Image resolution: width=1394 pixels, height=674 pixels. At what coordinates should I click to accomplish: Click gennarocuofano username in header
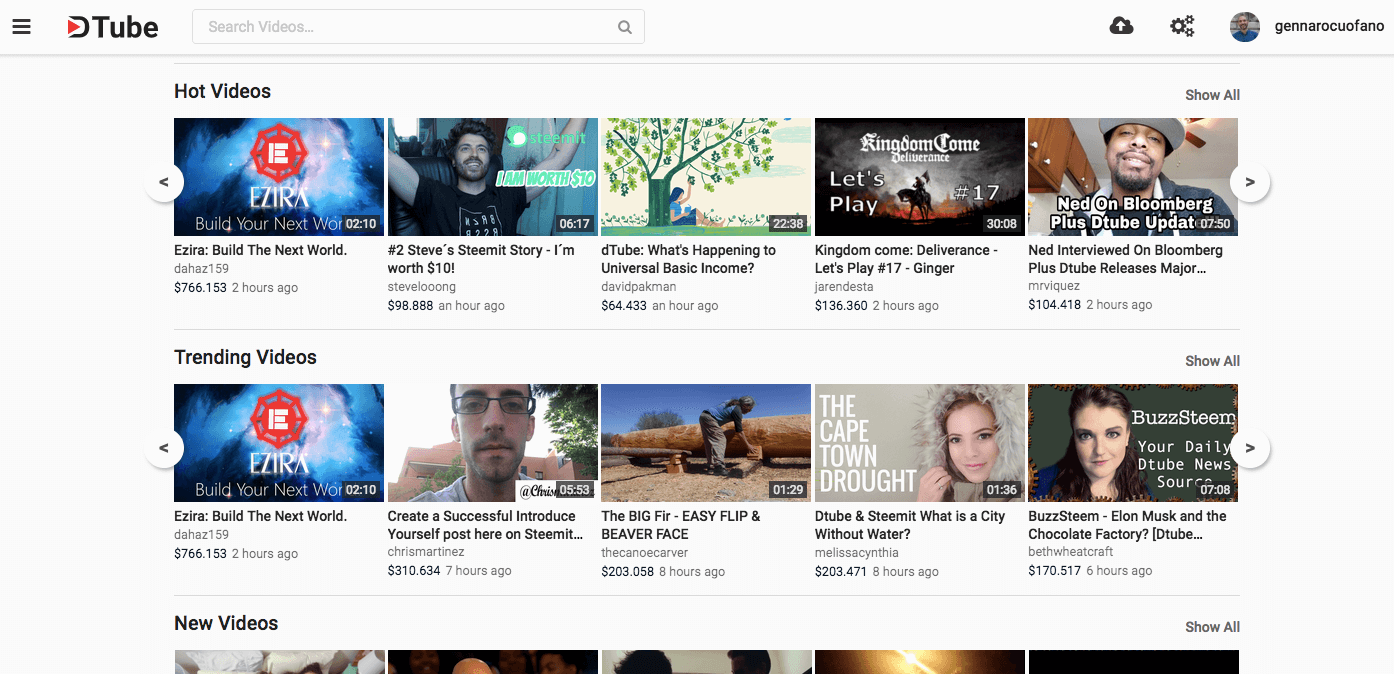coord(1329,27)
